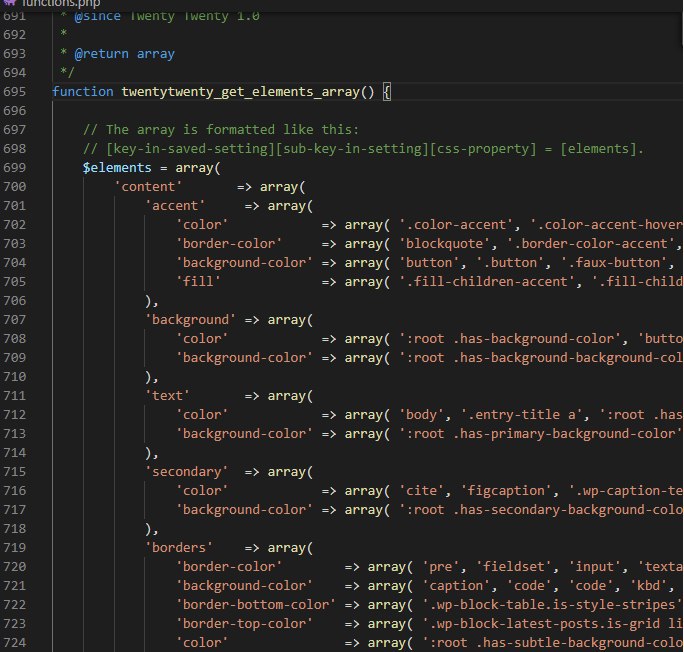This screenshot has width=684, height=652.
Task: Click 'border-top-color' key on line 723
Action: [244, 624]
